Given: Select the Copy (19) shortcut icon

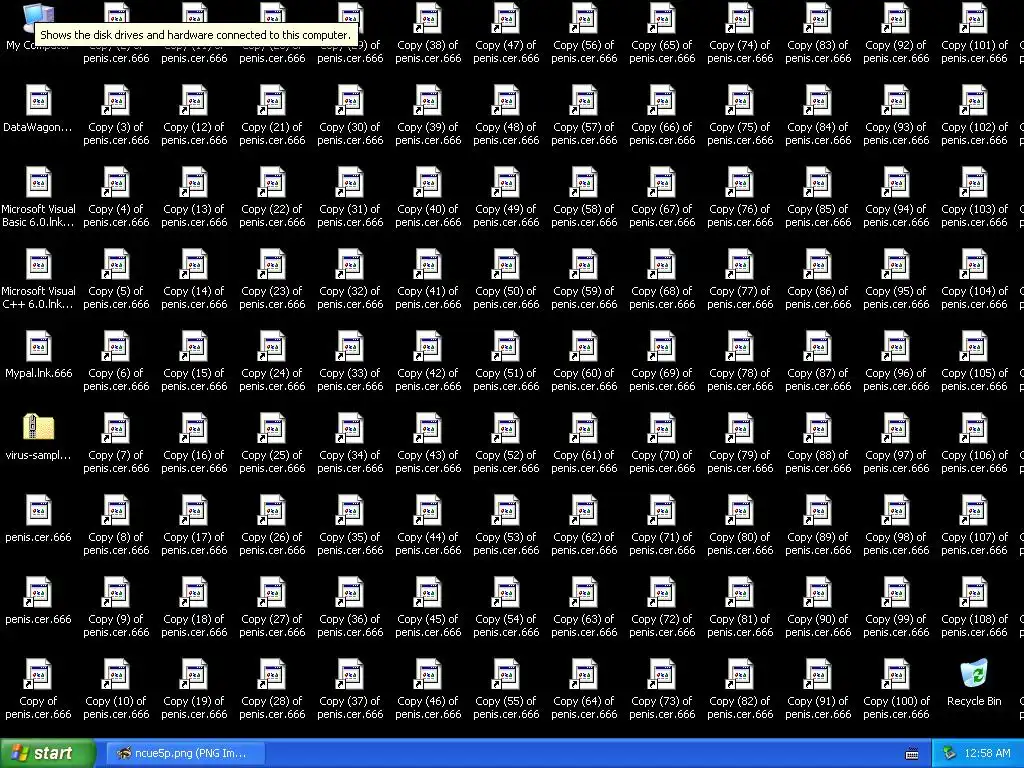Looking at the screenshot, I should pyautogui.click(x=194, y=675).
